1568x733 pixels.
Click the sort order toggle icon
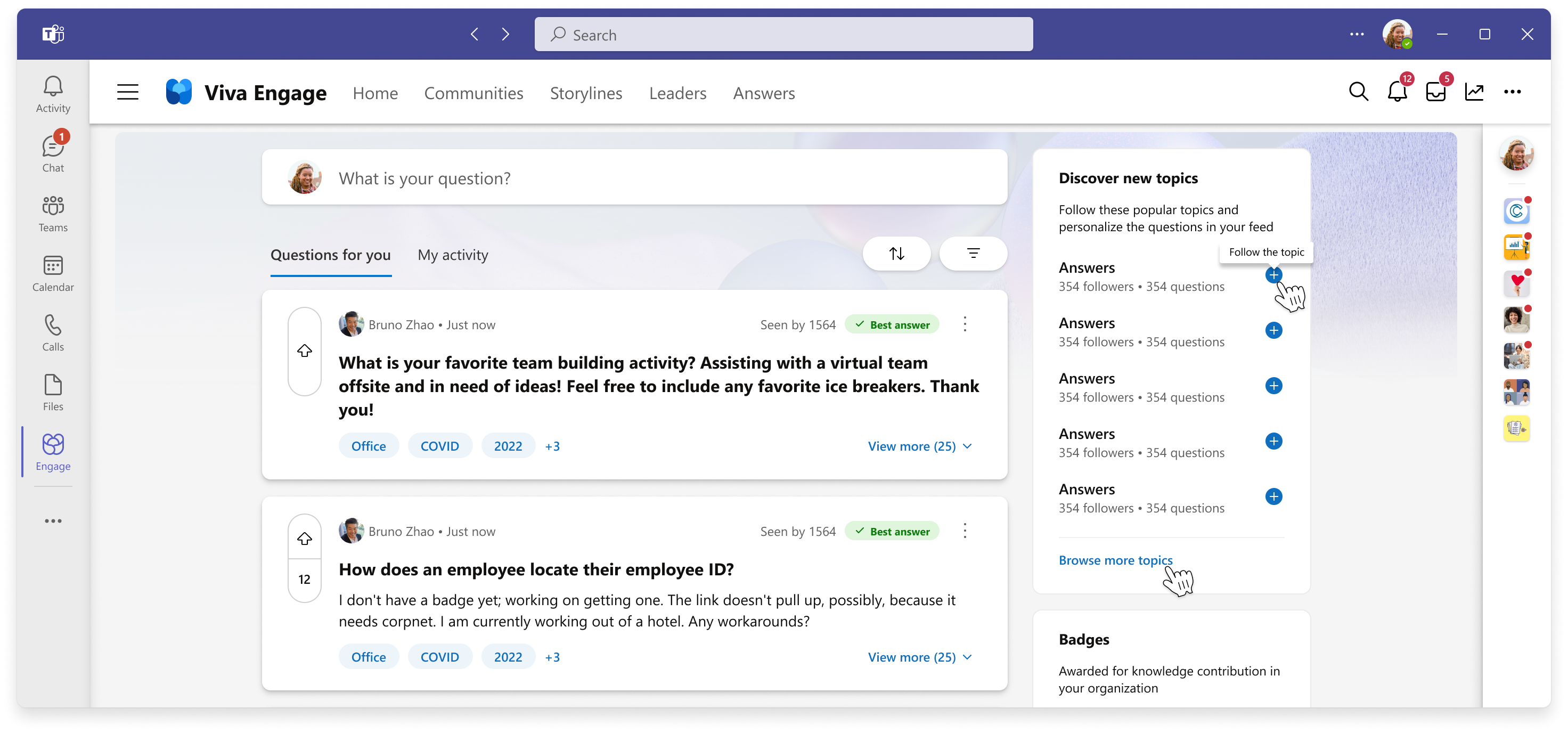(x=897, y=254)
